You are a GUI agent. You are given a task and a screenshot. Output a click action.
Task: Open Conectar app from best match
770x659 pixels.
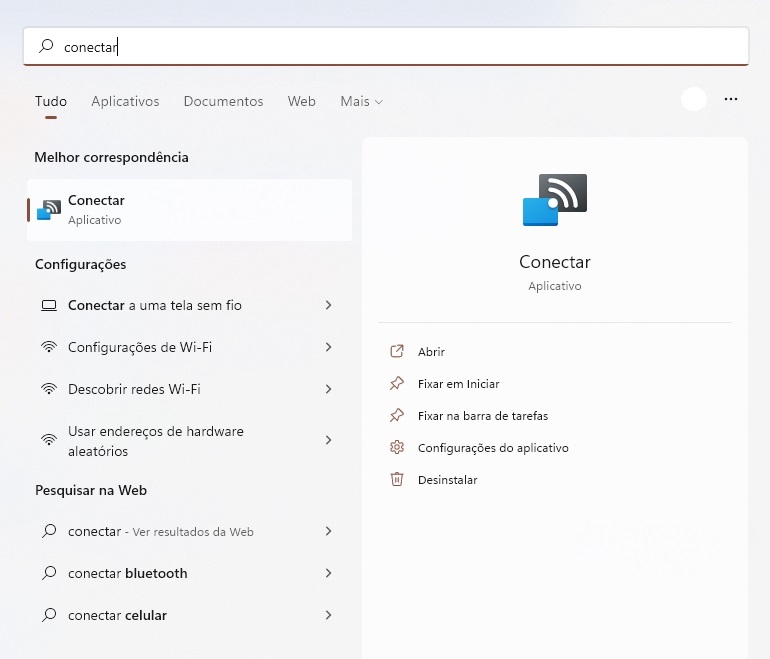pyautogui.click(x=190, y=210)
